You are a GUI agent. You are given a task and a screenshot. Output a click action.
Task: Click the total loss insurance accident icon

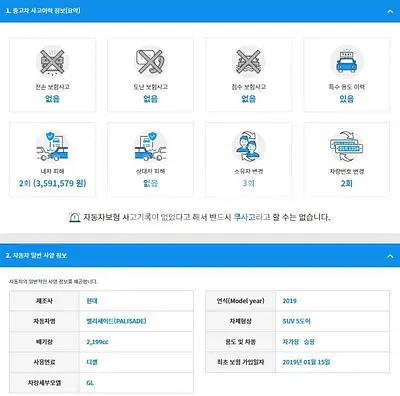[x=52, y=62]
